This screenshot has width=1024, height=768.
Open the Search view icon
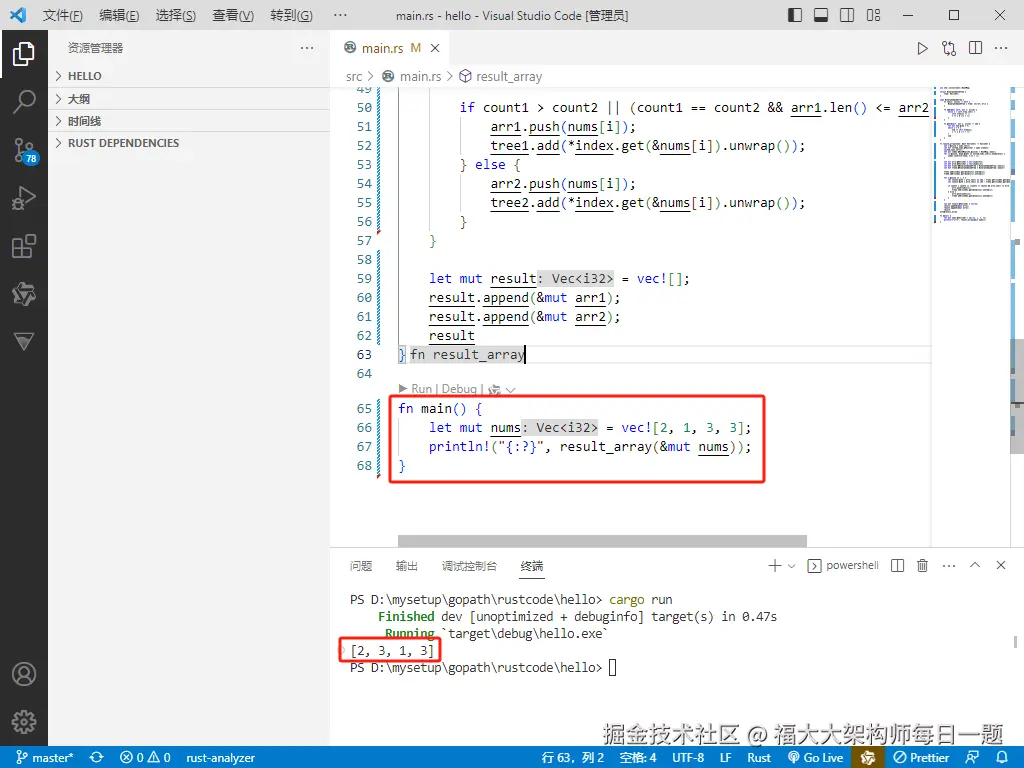point(24,102)
